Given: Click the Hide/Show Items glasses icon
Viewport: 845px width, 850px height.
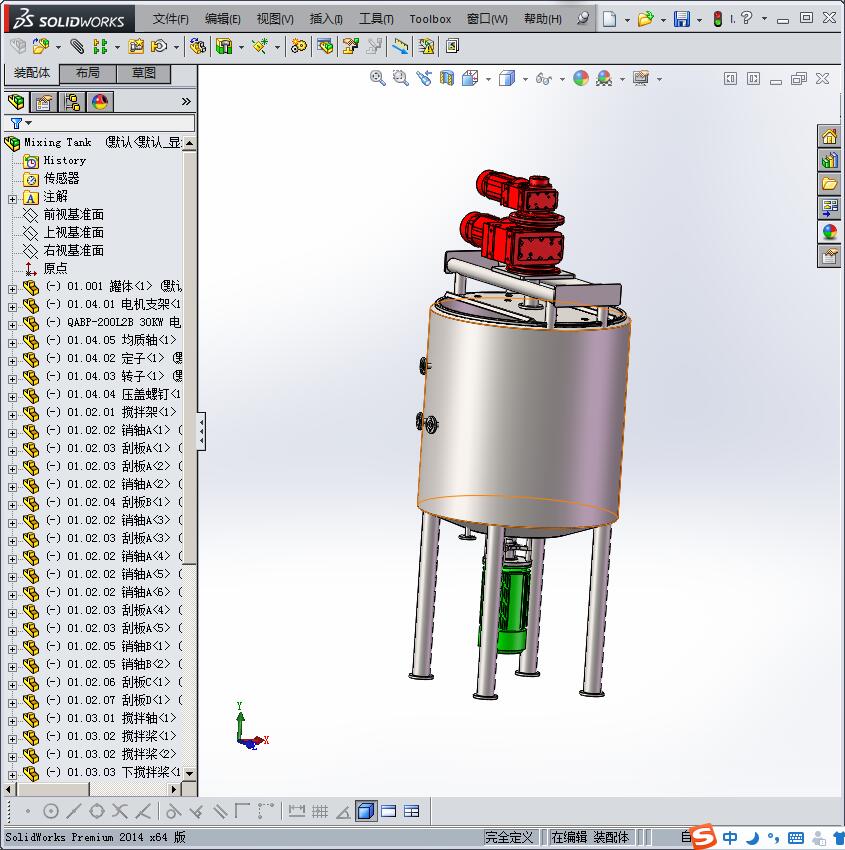Looking at the screenshot, I should pos(543,79).
